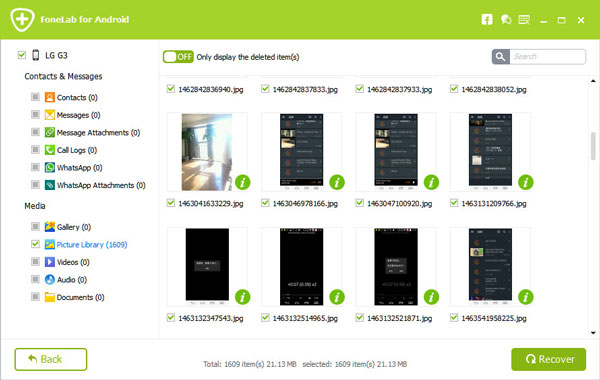This screenshot has width=600, height=380.
Task: Uncheck 1463132514965.jpg checkbox
Action: tap(265, 318)
